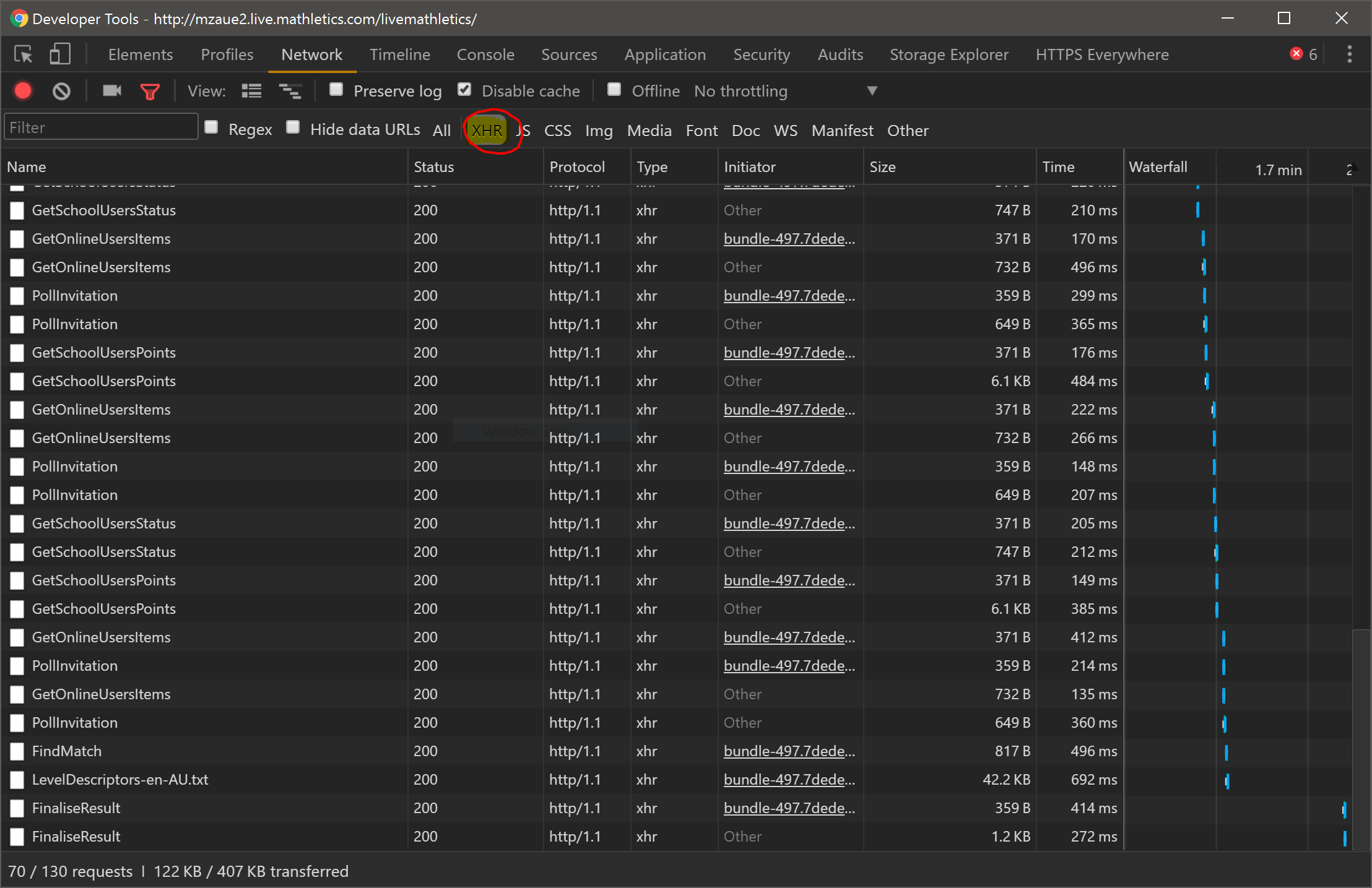This screenshot has width=1372, height=888.
Task: Toggle the red filter funnel icon
Action: [150, 92]
